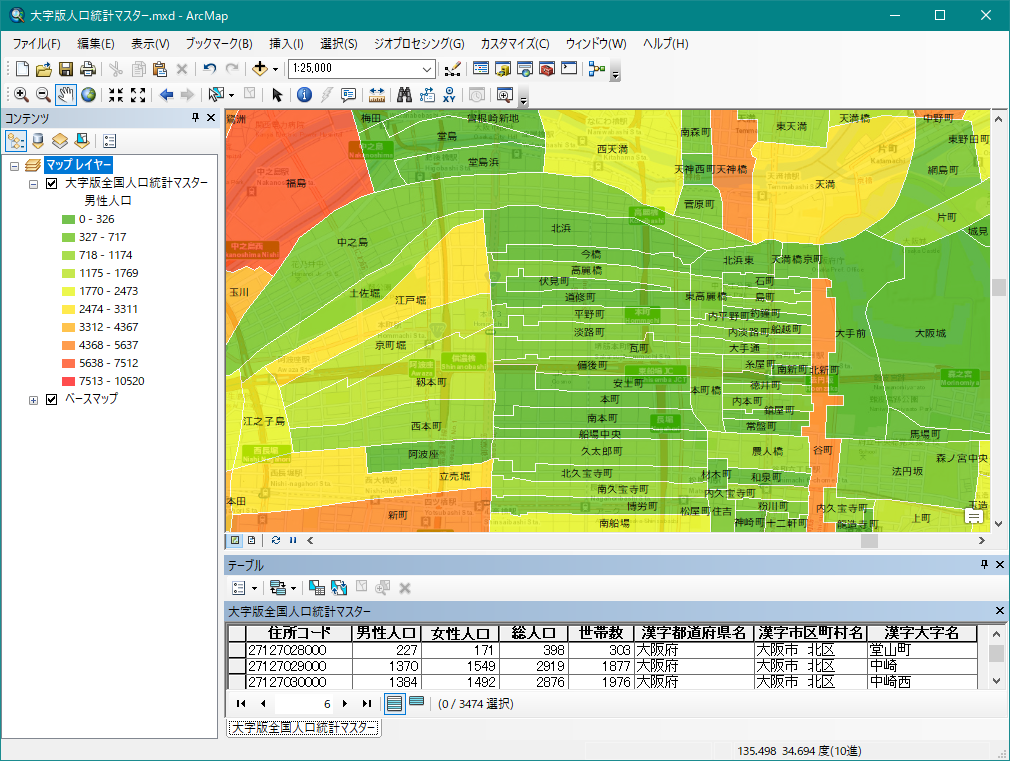Open the 編集(E) menu
Viewport: 1010px width, 761px height.
pyautogui.click(x=95, y=44)
